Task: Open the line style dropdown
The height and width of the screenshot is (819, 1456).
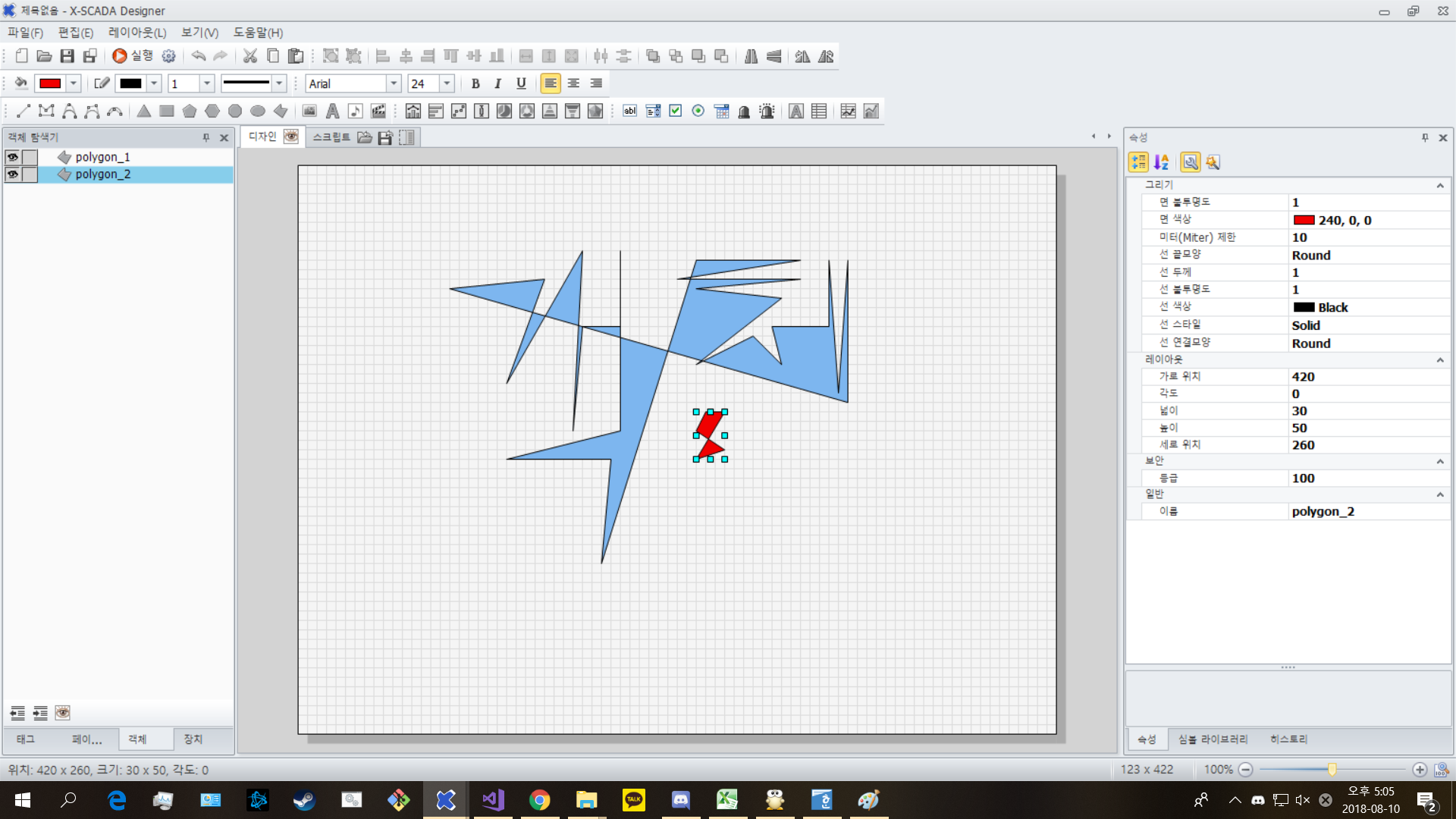Action: pos(280,83)
